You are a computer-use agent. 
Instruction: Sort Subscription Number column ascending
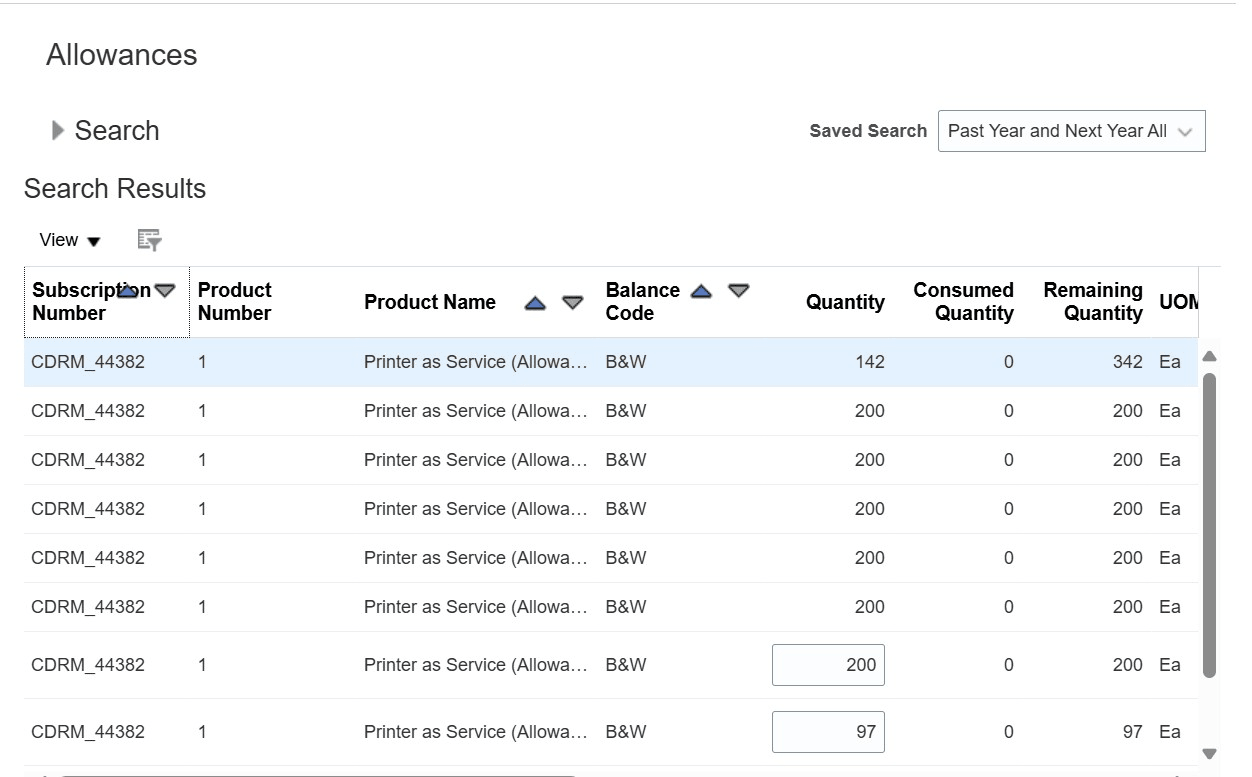(x=128, y=291)
